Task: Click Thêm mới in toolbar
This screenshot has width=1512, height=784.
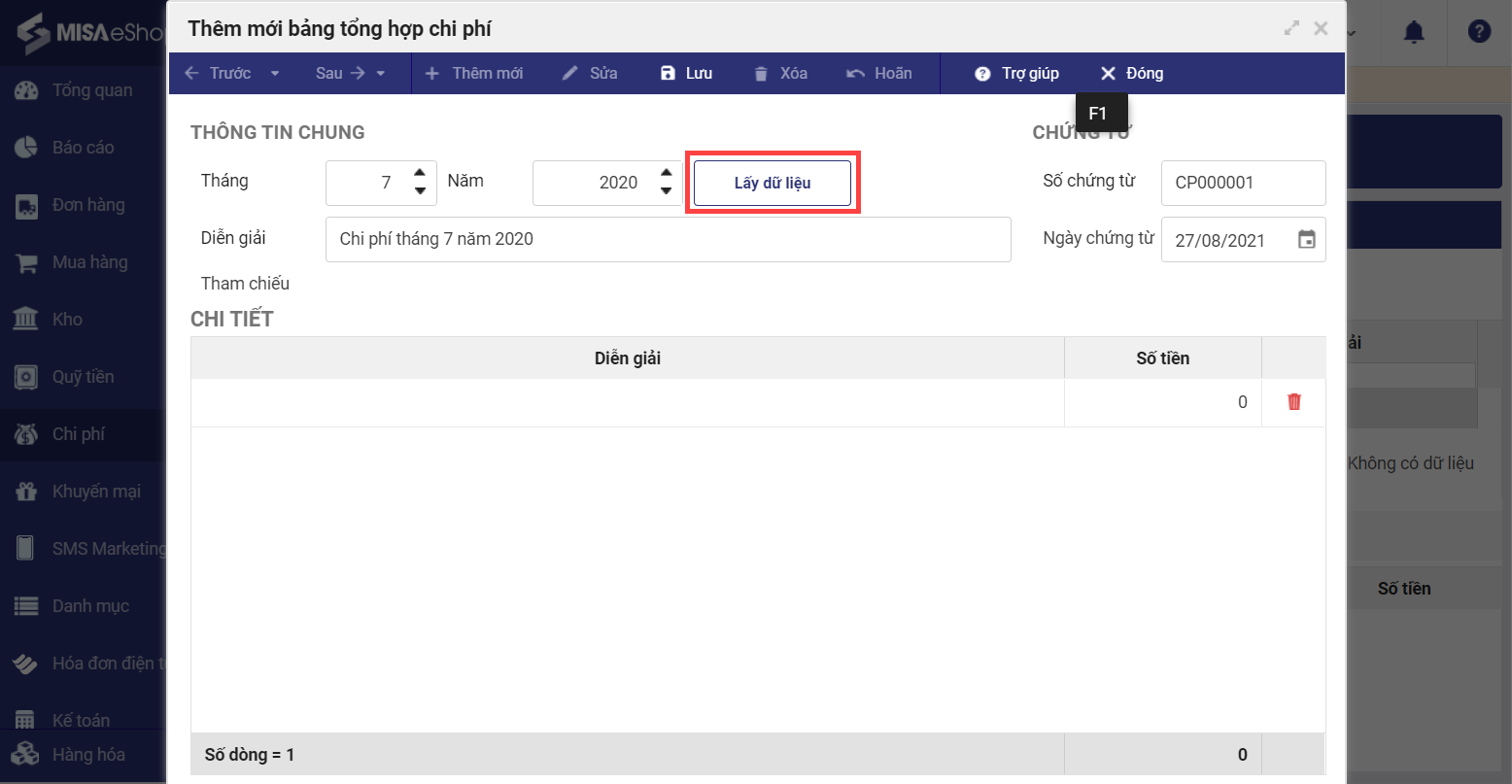Action: click(474, 73)
